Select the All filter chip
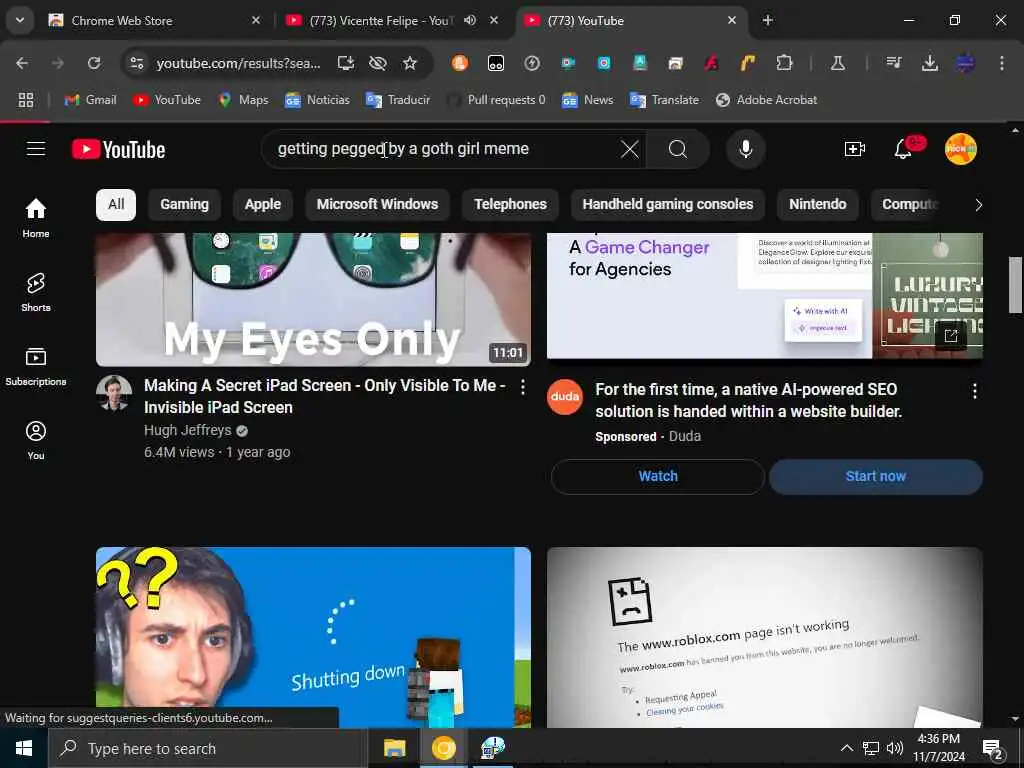 tap(116, 204)
